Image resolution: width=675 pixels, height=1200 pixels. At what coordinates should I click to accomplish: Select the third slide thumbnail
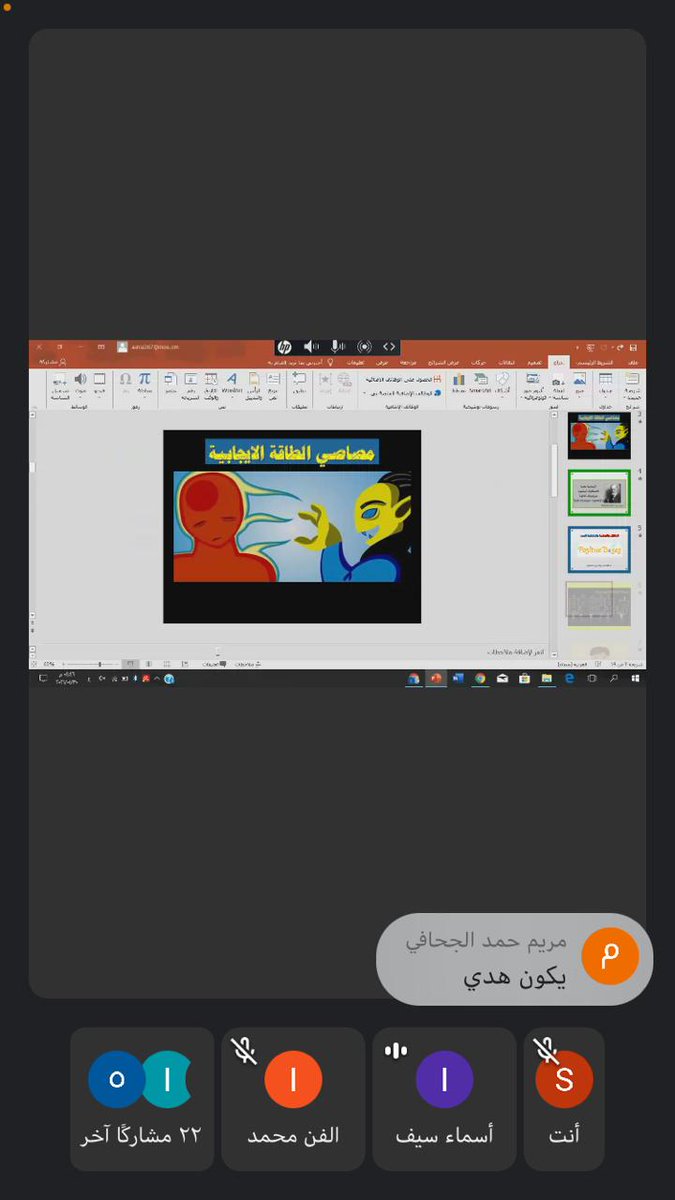pos(599,549)
